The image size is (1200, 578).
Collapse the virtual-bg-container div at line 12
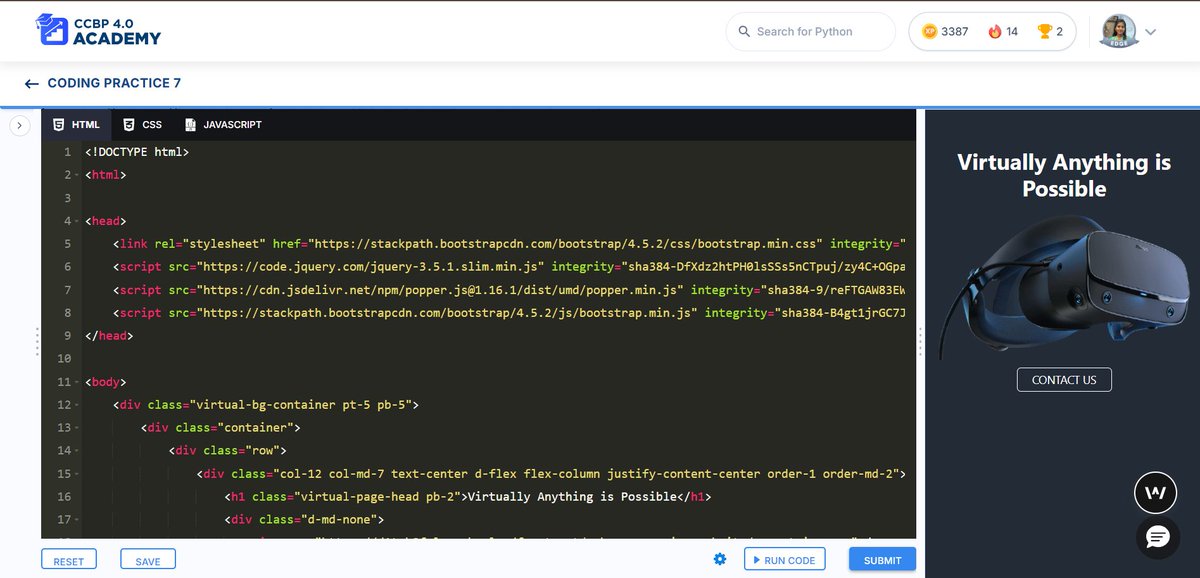(x=77, y=405)
